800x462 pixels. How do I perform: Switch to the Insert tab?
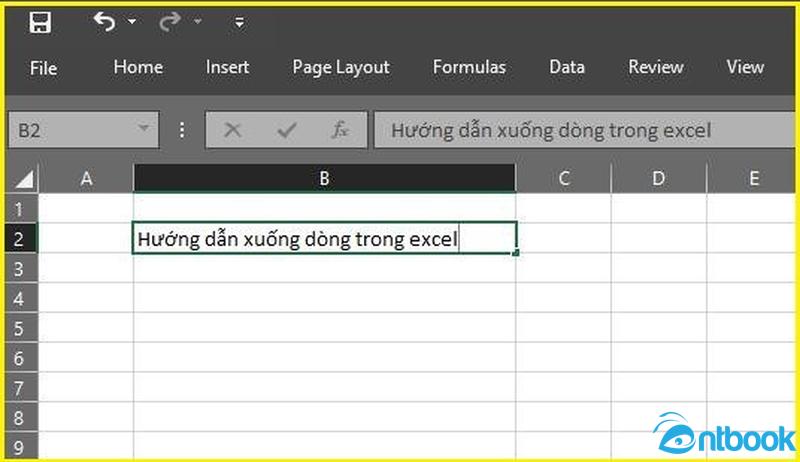tap(227, 67)
